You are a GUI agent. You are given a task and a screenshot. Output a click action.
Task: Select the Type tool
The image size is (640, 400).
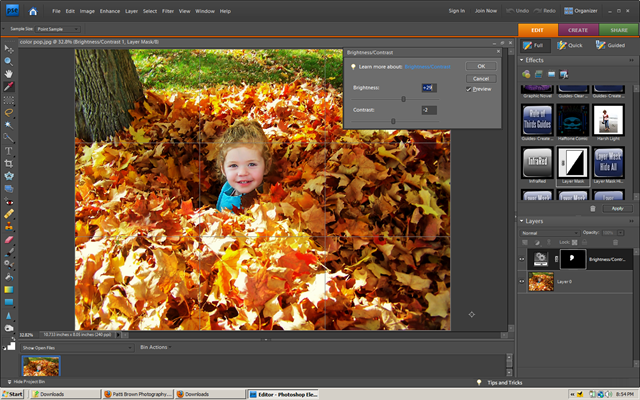coord(9,151)
